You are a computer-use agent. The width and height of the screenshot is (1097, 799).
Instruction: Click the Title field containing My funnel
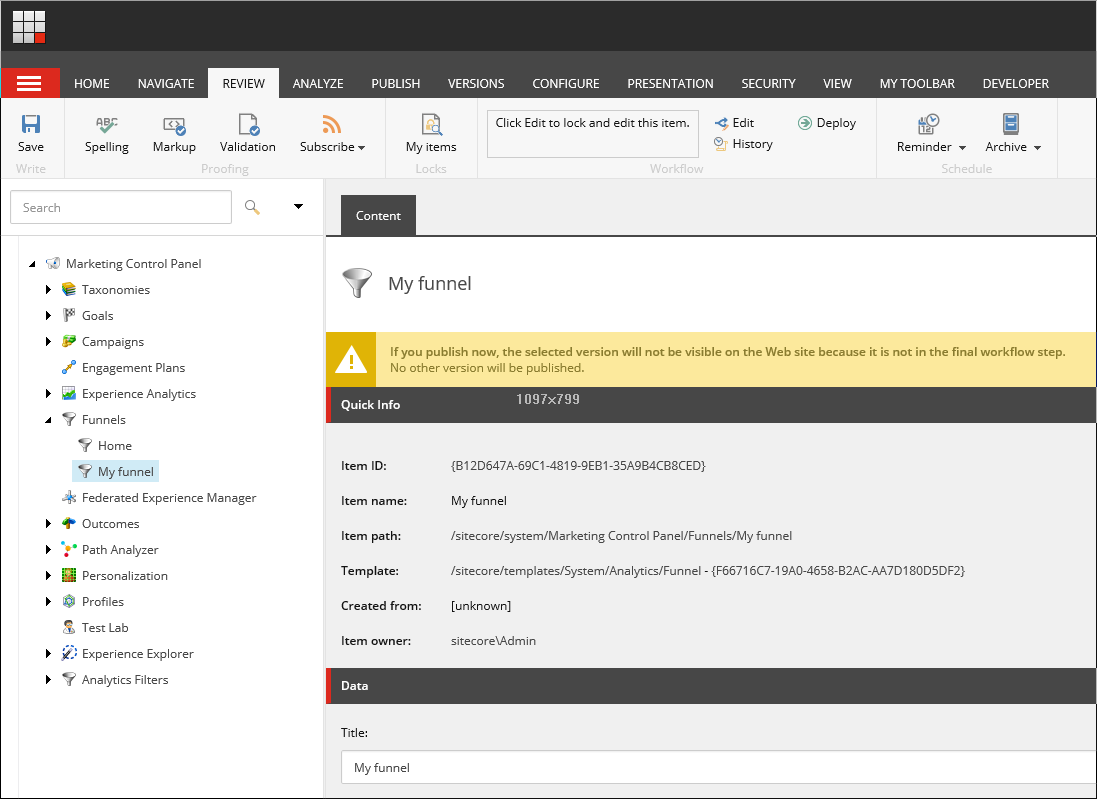(x=719, y=768)
